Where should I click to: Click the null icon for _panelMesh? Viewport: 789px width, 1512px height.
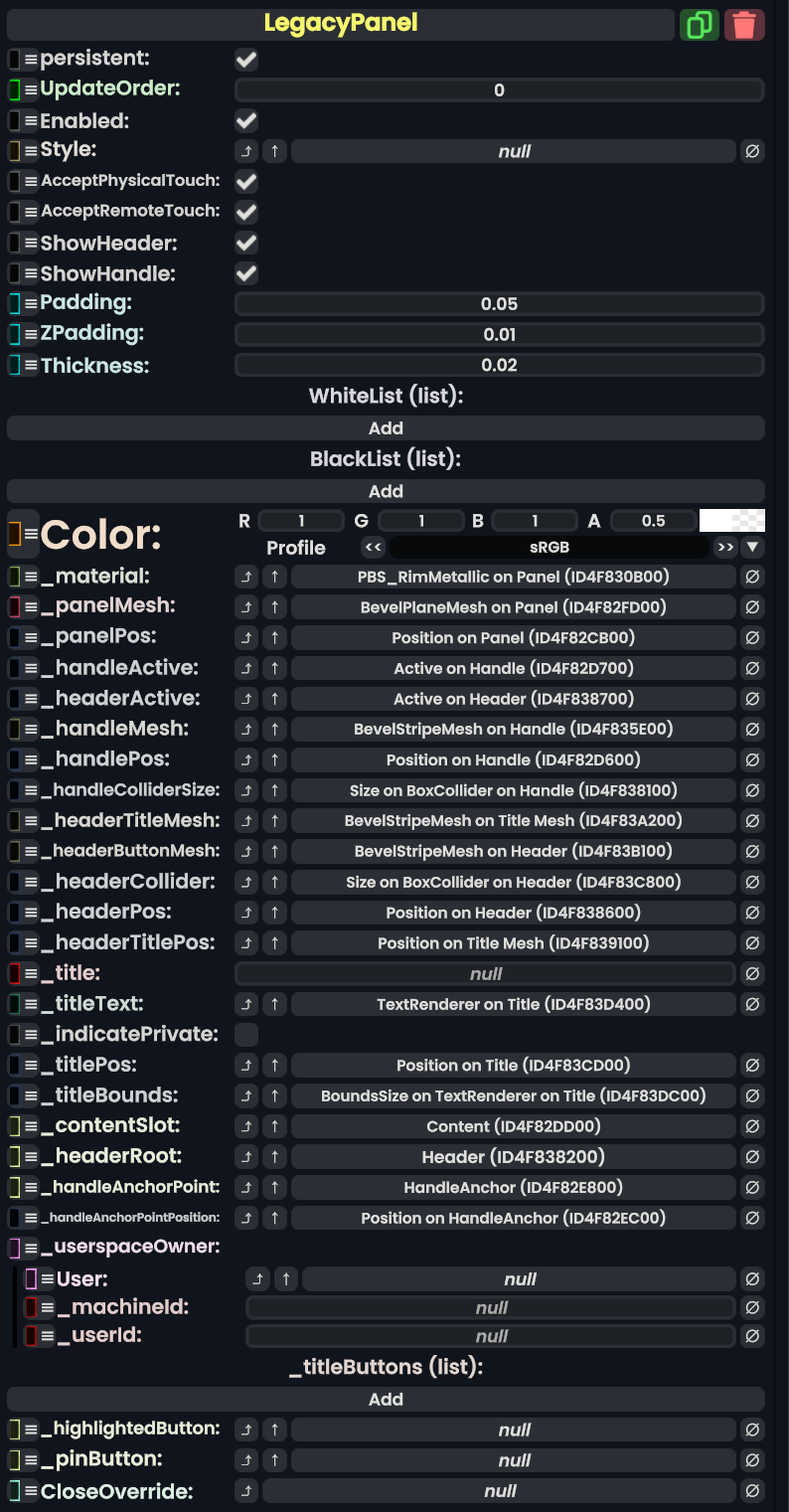[x=752, y=607]
